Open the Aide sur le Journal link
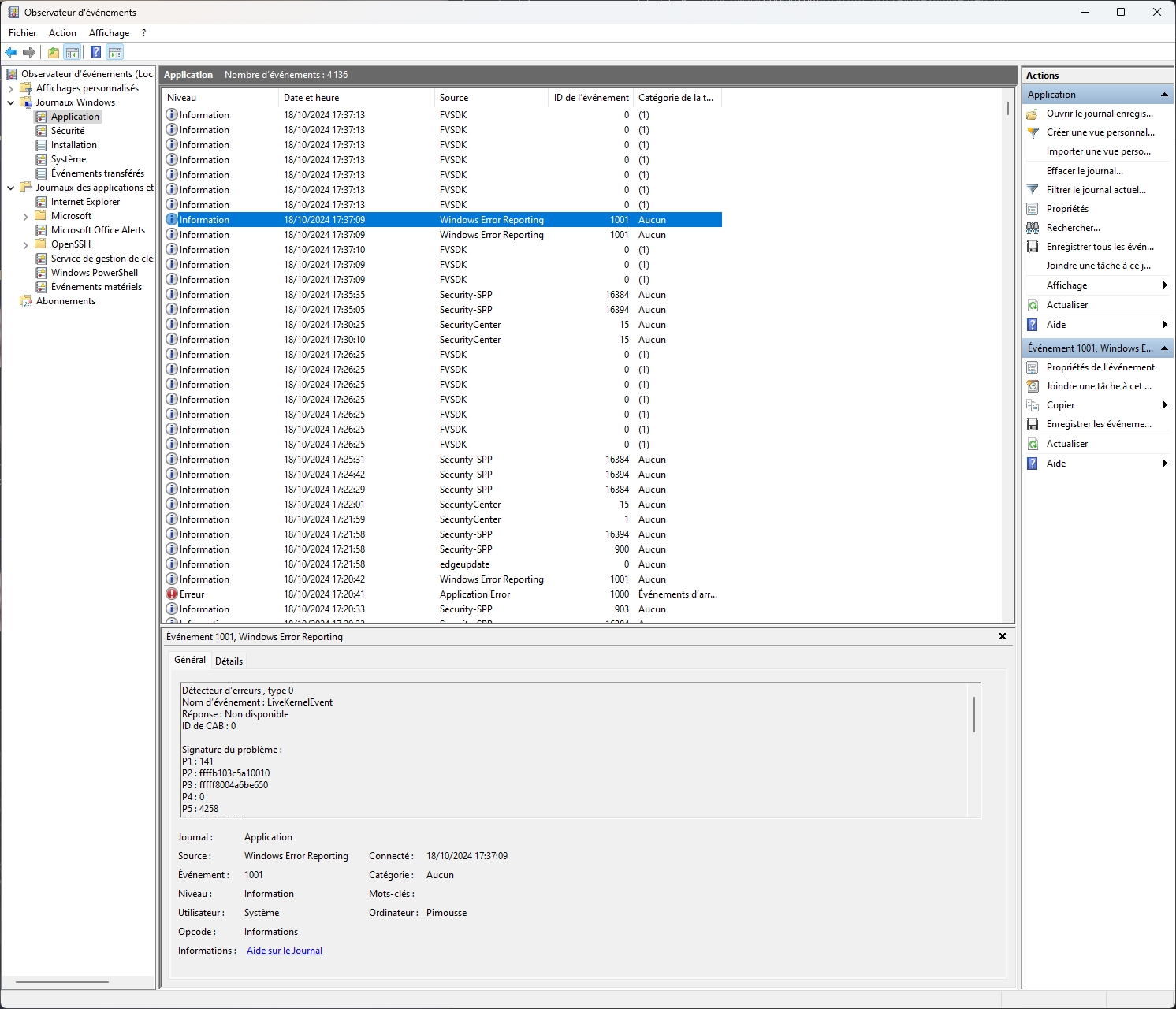The image size is (1176, 1009). pyautogui.click(x=284, y=951)
